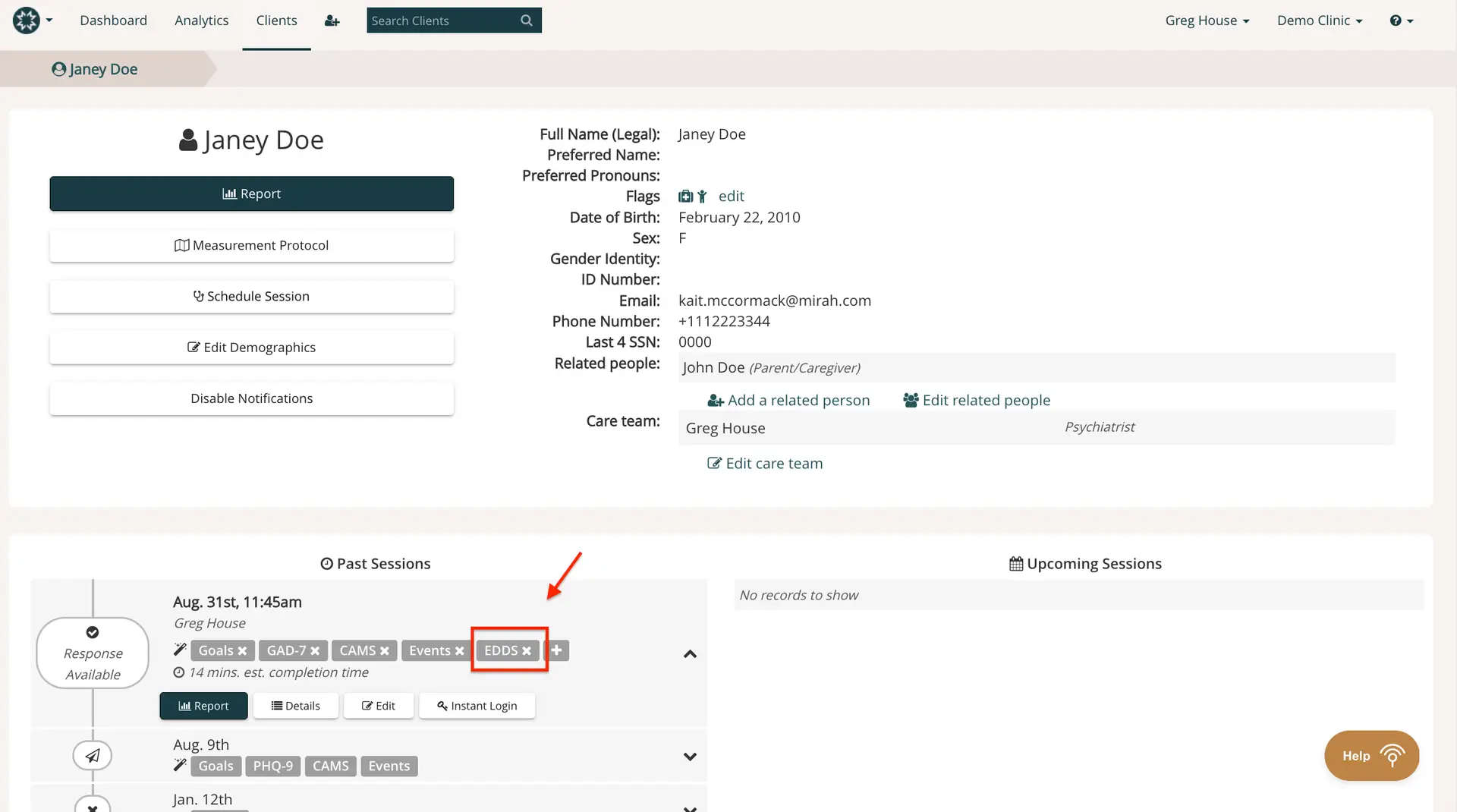Remove the EDDS measure tag
Image resolution: width=1457 pixels, height=812 pixels.
[x=527, y=650]
